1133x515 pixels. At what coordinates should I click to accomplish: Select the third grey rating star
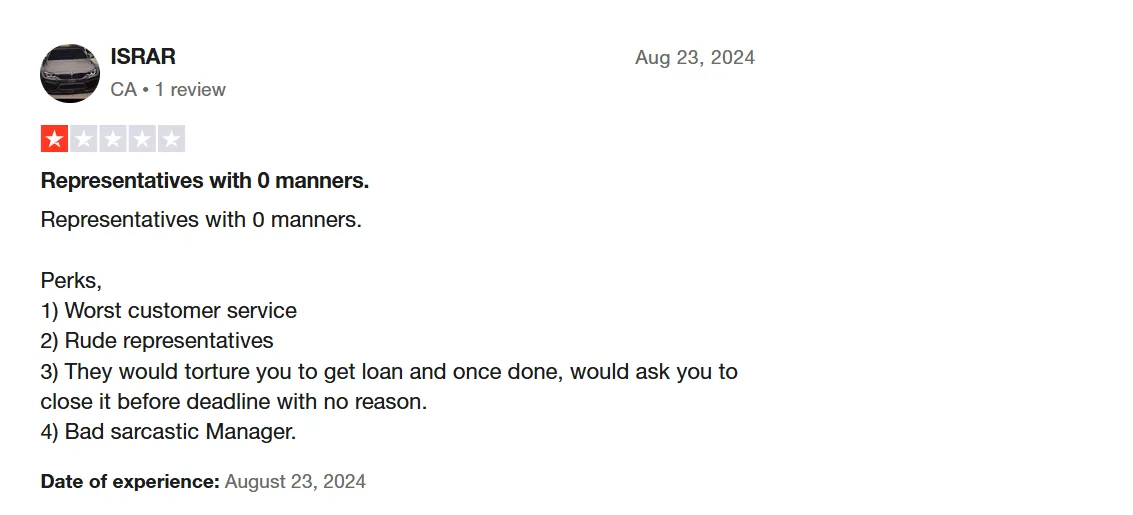[x=113, y=139]
